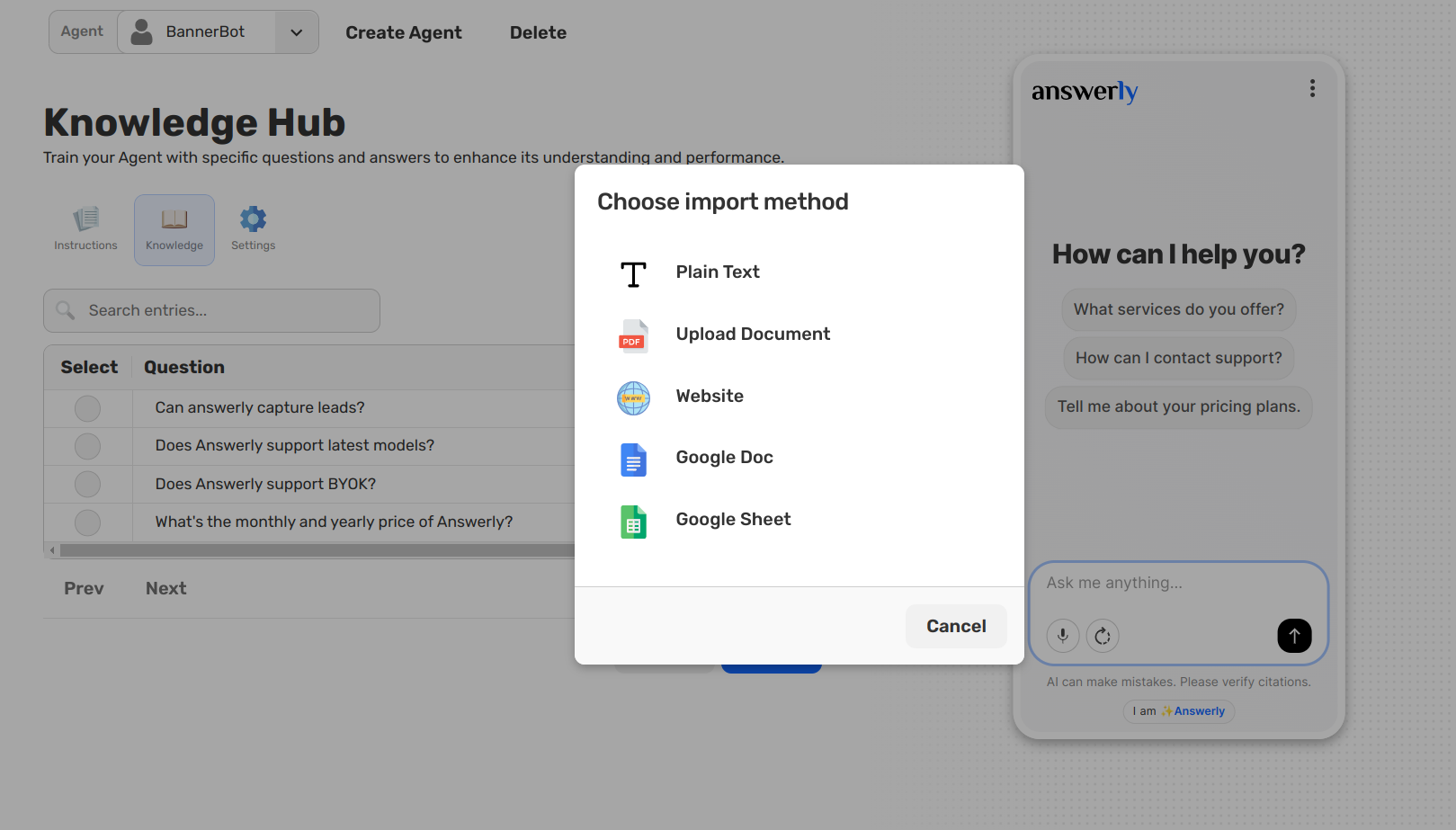Click 'What services do you offer?' suggestion

point(1178,309)
